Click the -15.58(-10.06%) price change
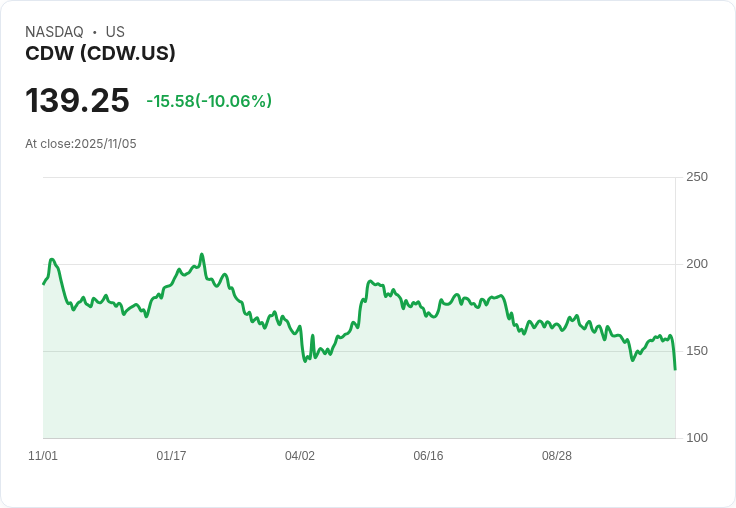 209,101
